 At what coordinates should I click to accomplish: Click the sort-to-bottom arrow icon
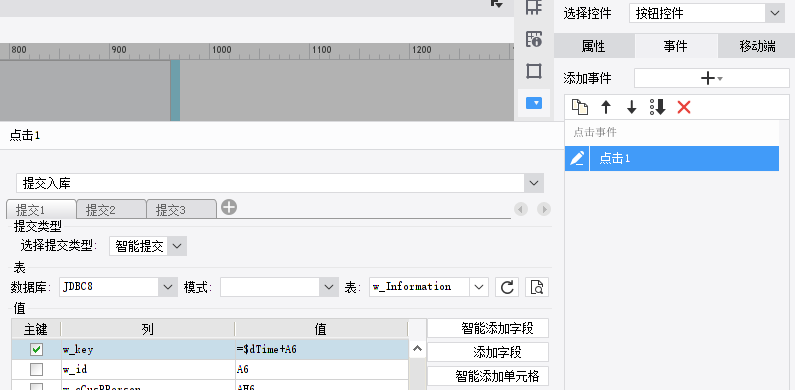tap(658, 107)
